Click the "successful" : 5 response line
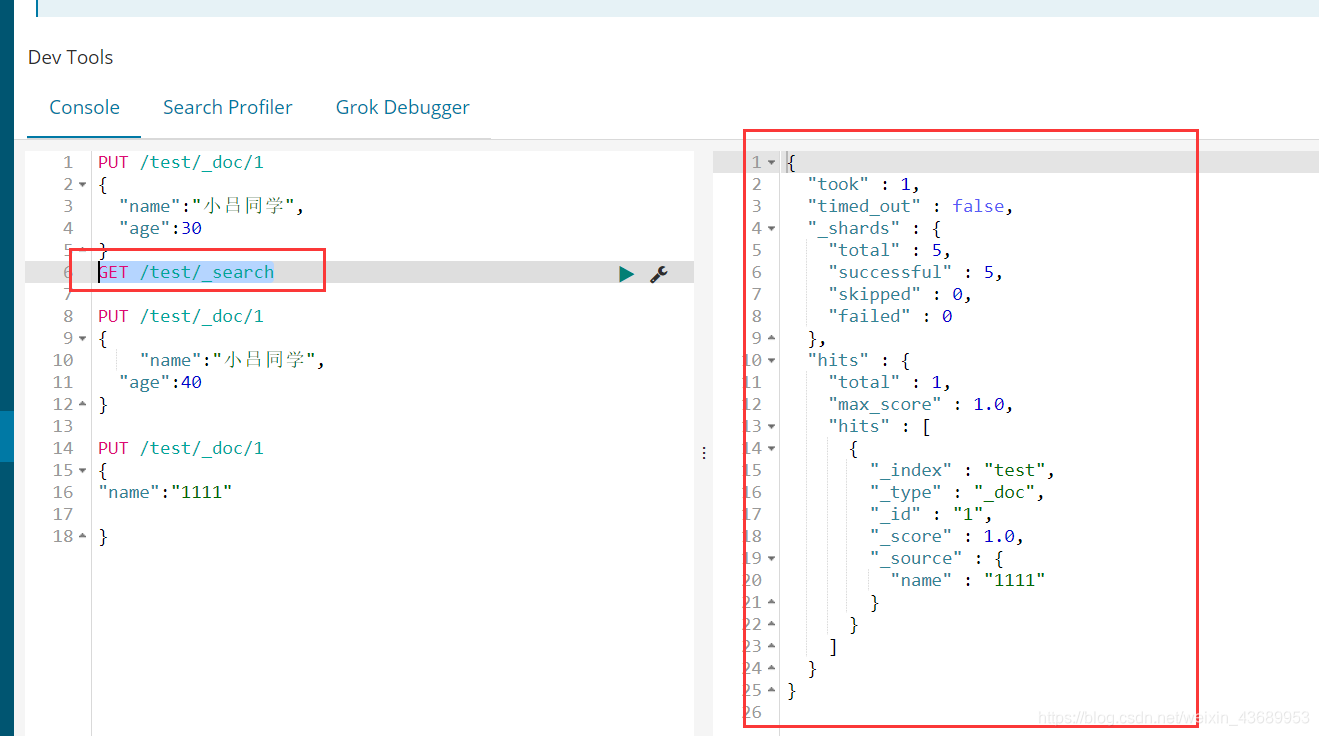 coord(915,272)
